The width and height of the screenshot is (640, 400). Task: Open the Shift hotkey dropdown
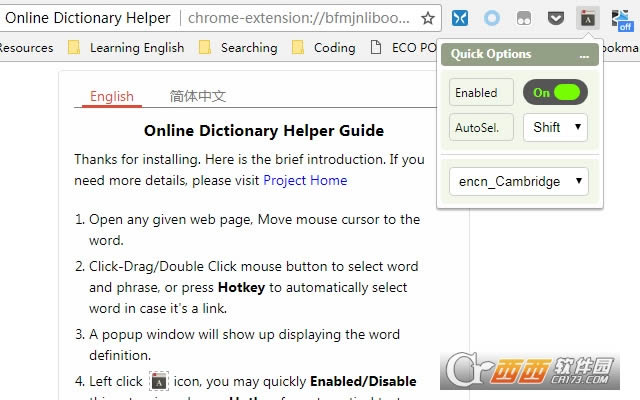[555, 127]
